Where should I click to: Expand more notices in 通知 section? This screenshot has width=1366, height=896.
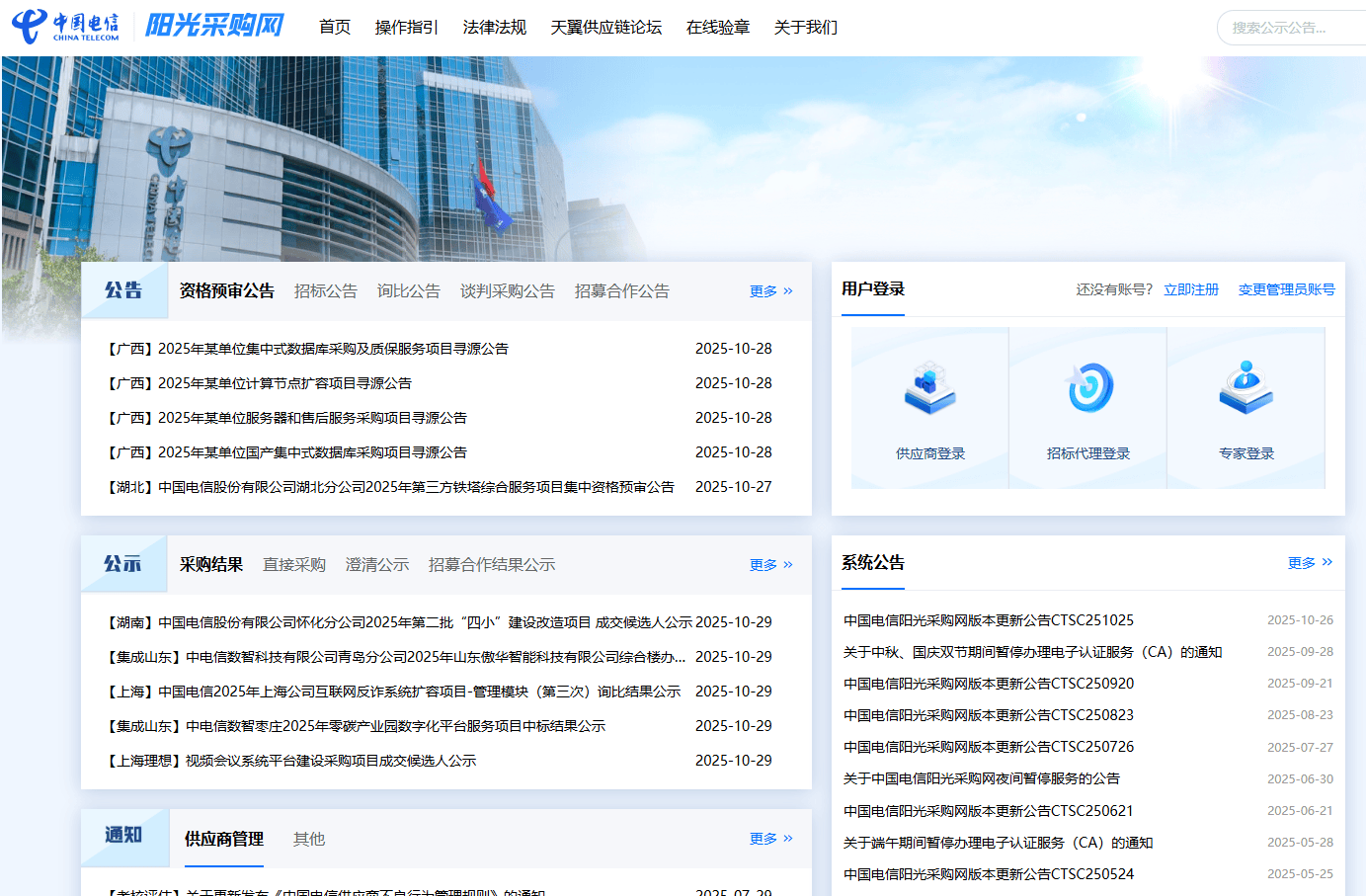pyautogui.click(x=770, y=839)
